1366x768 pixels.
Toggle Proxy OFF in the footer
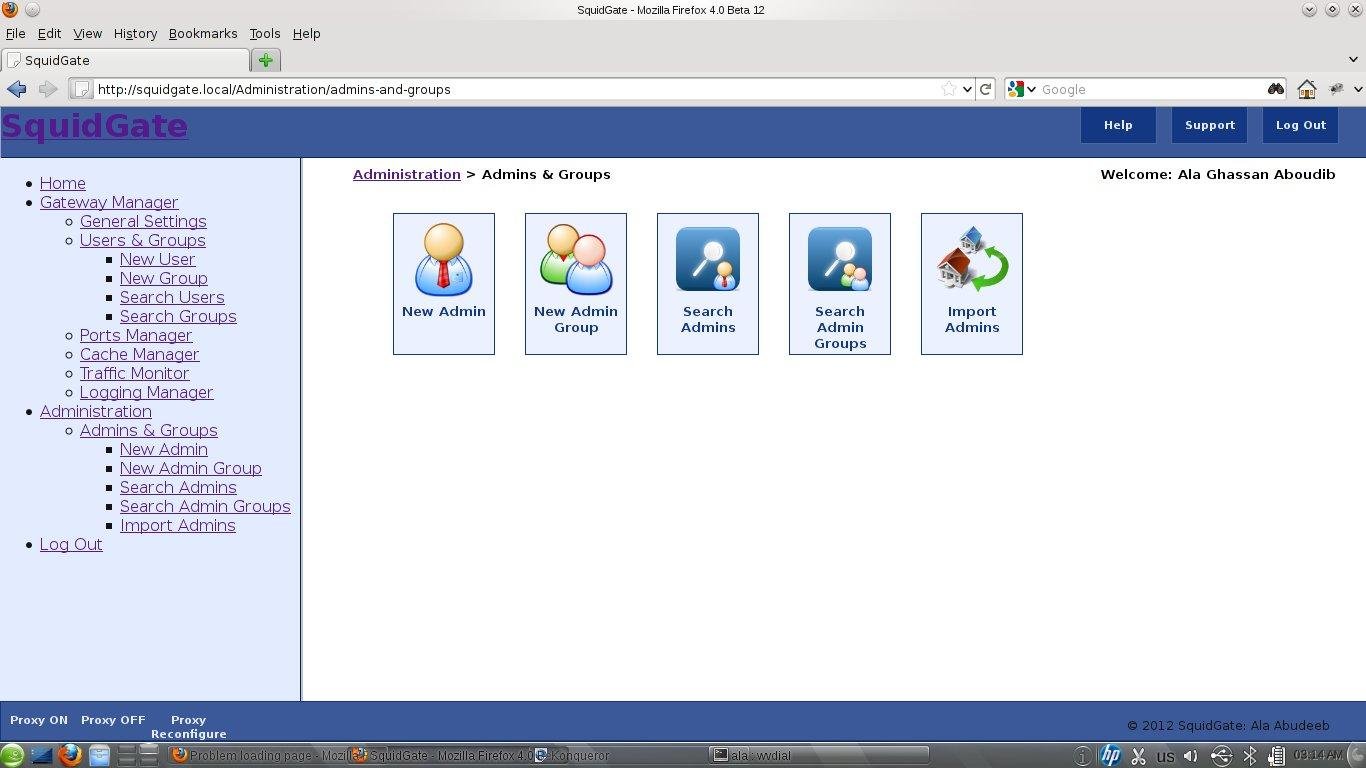[x=112, y=719]
